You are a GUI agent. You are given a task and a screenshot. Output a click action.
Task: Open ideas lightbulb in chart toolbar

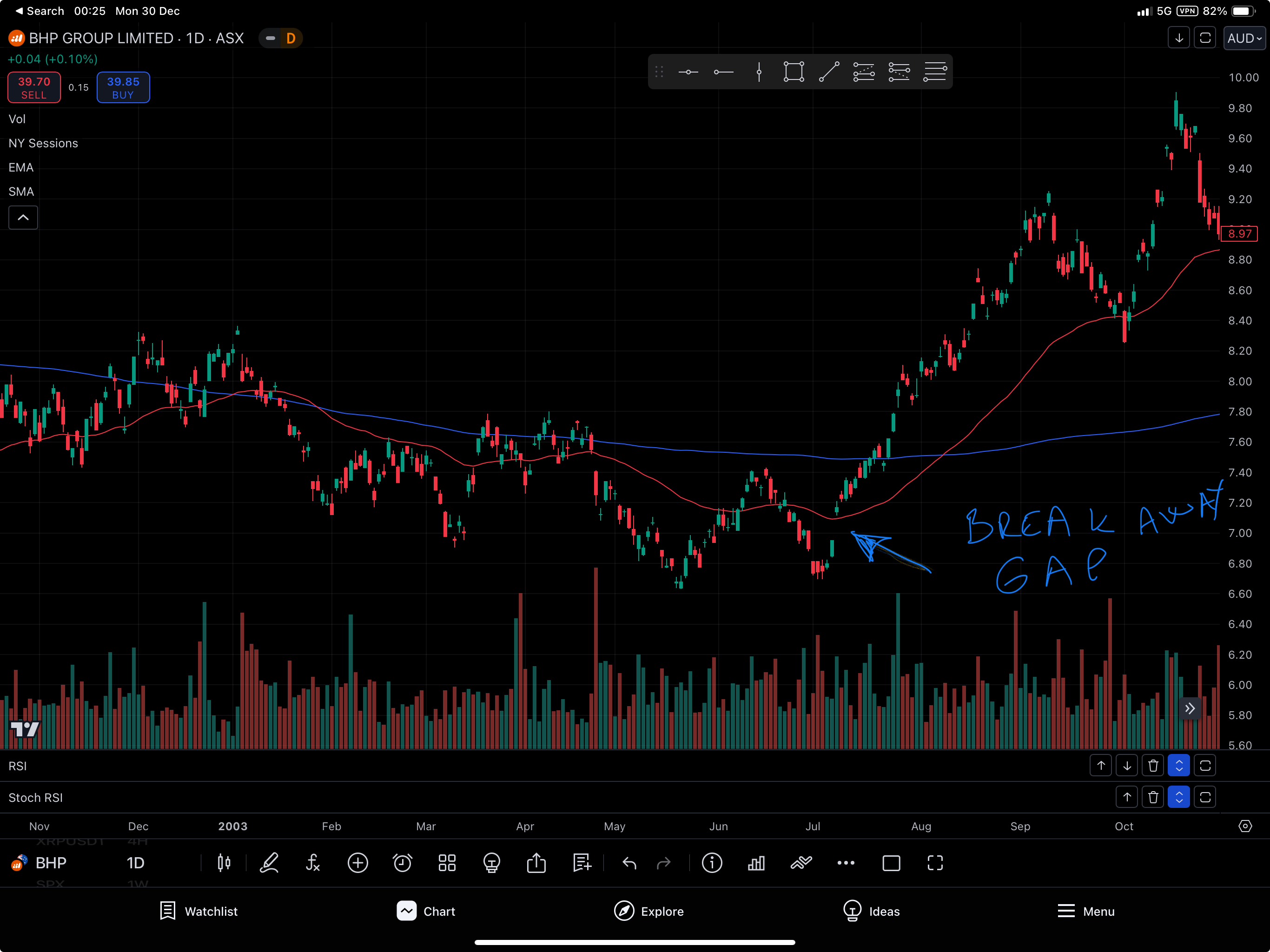pos(491,862)
